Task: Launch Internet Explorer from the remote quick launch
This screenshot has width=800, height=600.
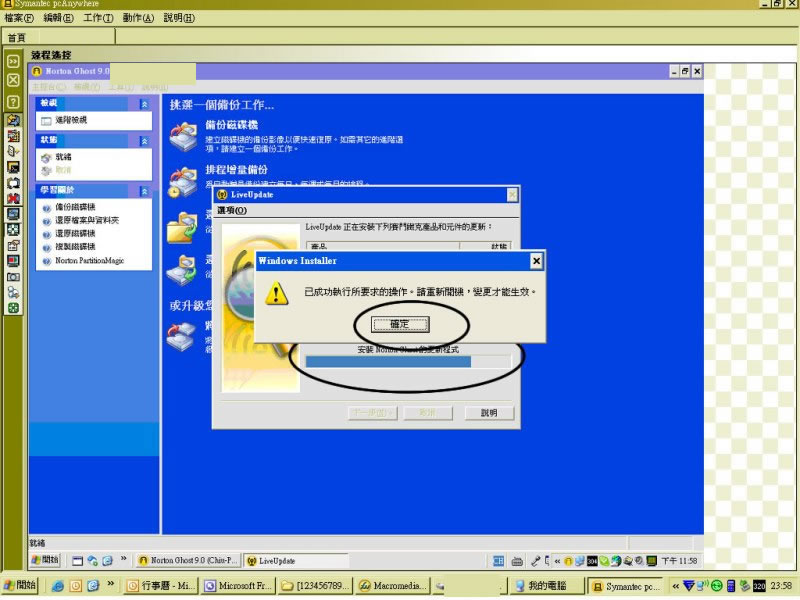Action: [107, 561]
